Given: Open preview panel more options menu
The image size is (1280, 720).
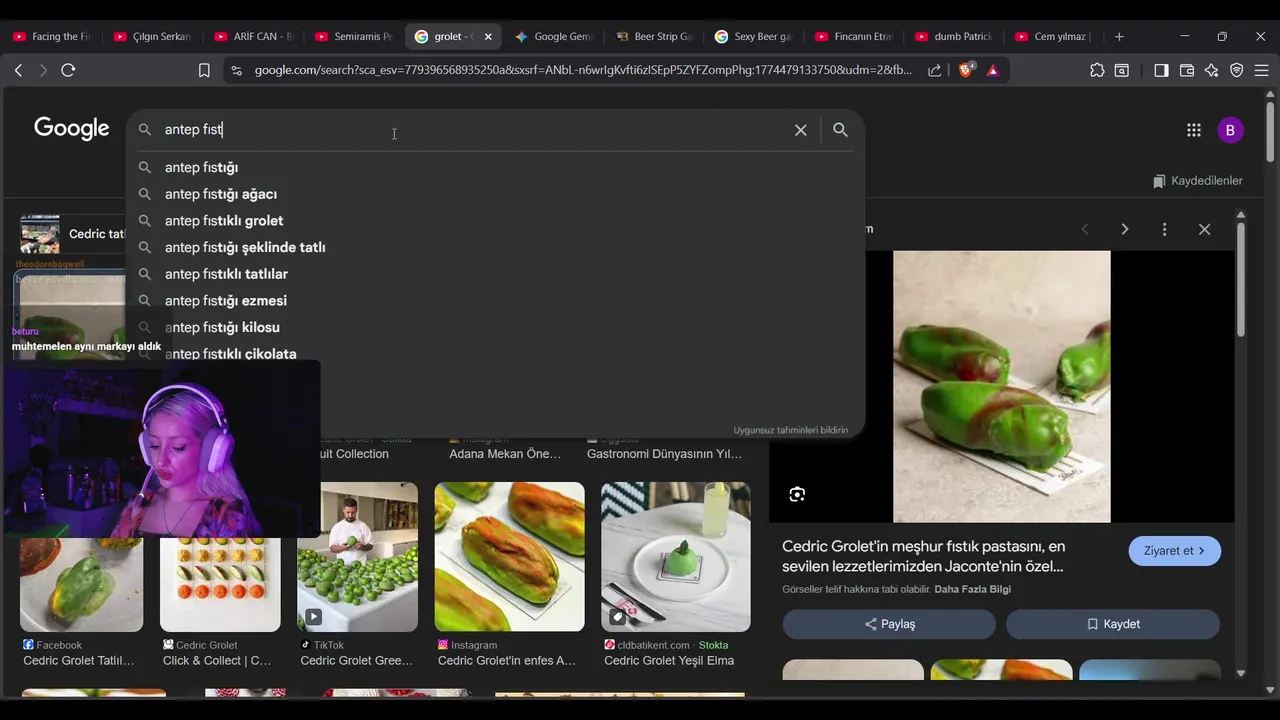Looking at the screenshot, I should click(1164, 229).
